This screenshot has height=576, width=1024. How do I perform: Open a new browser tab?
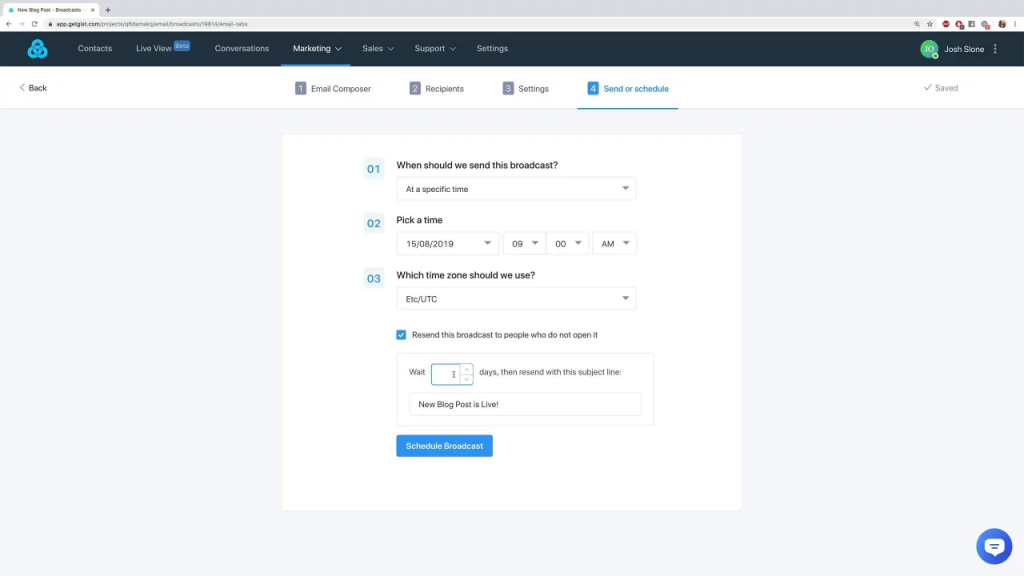[108, 9]
